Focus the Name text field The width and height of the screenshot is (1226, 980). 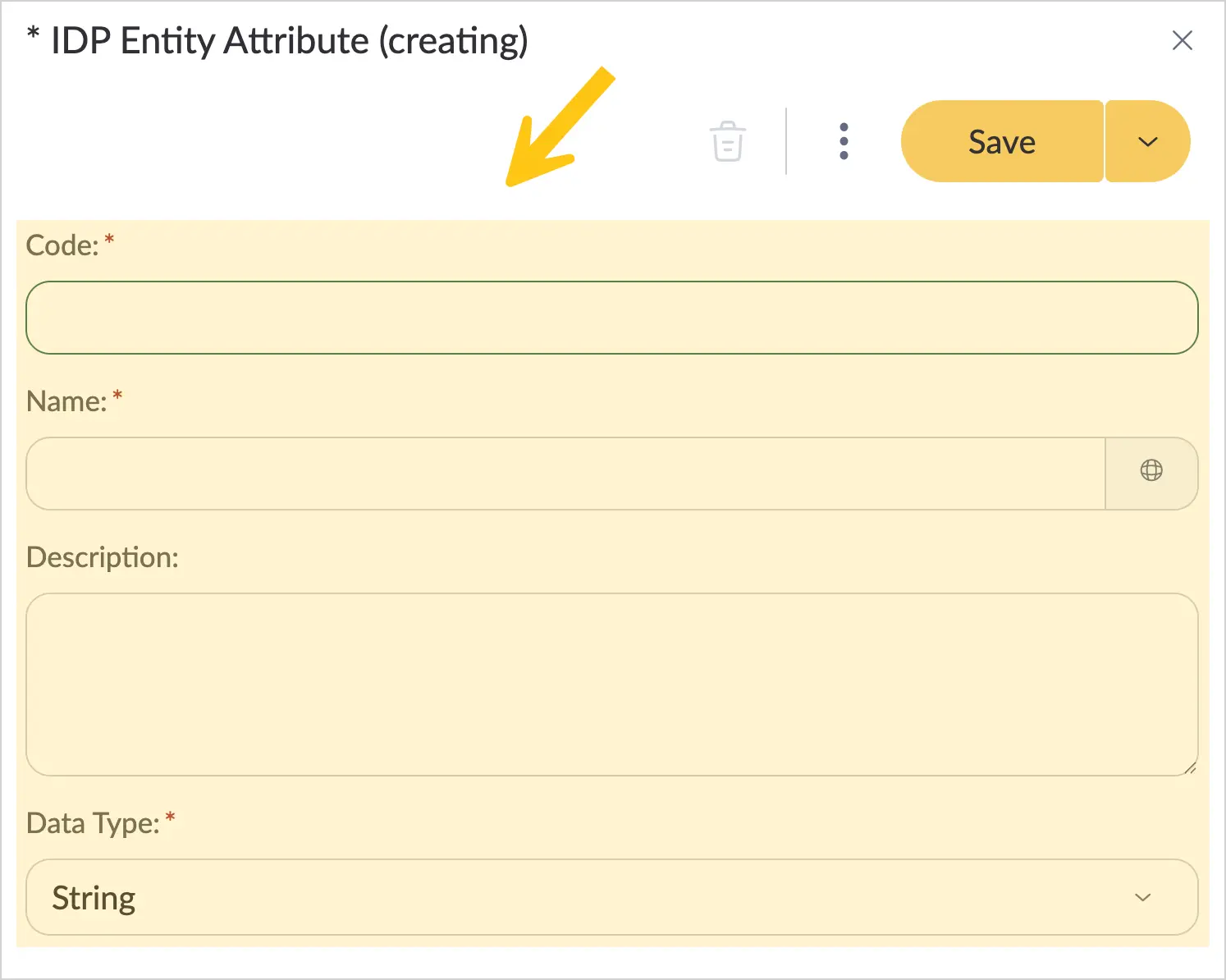(x=566, y=474)
